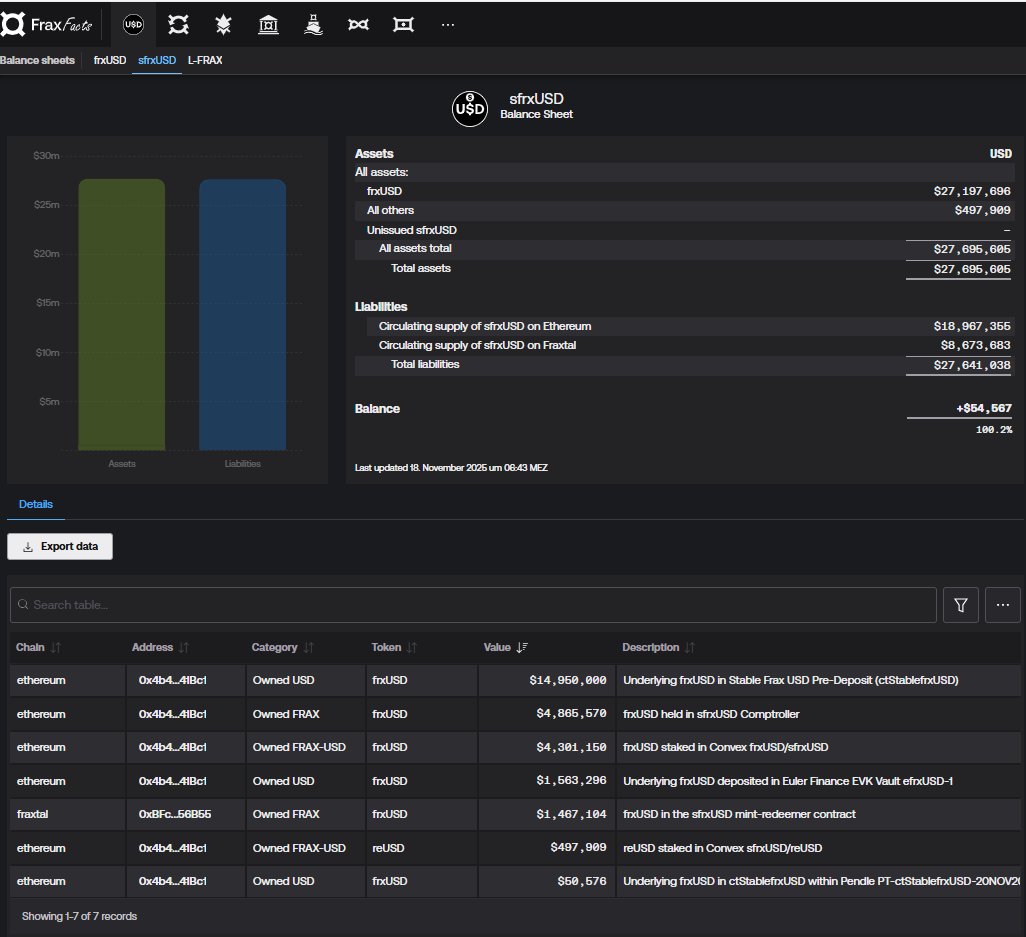Screen dimensions: 1026x937
Task: Click the filter funnel icon button
Action: coord(961,605)
